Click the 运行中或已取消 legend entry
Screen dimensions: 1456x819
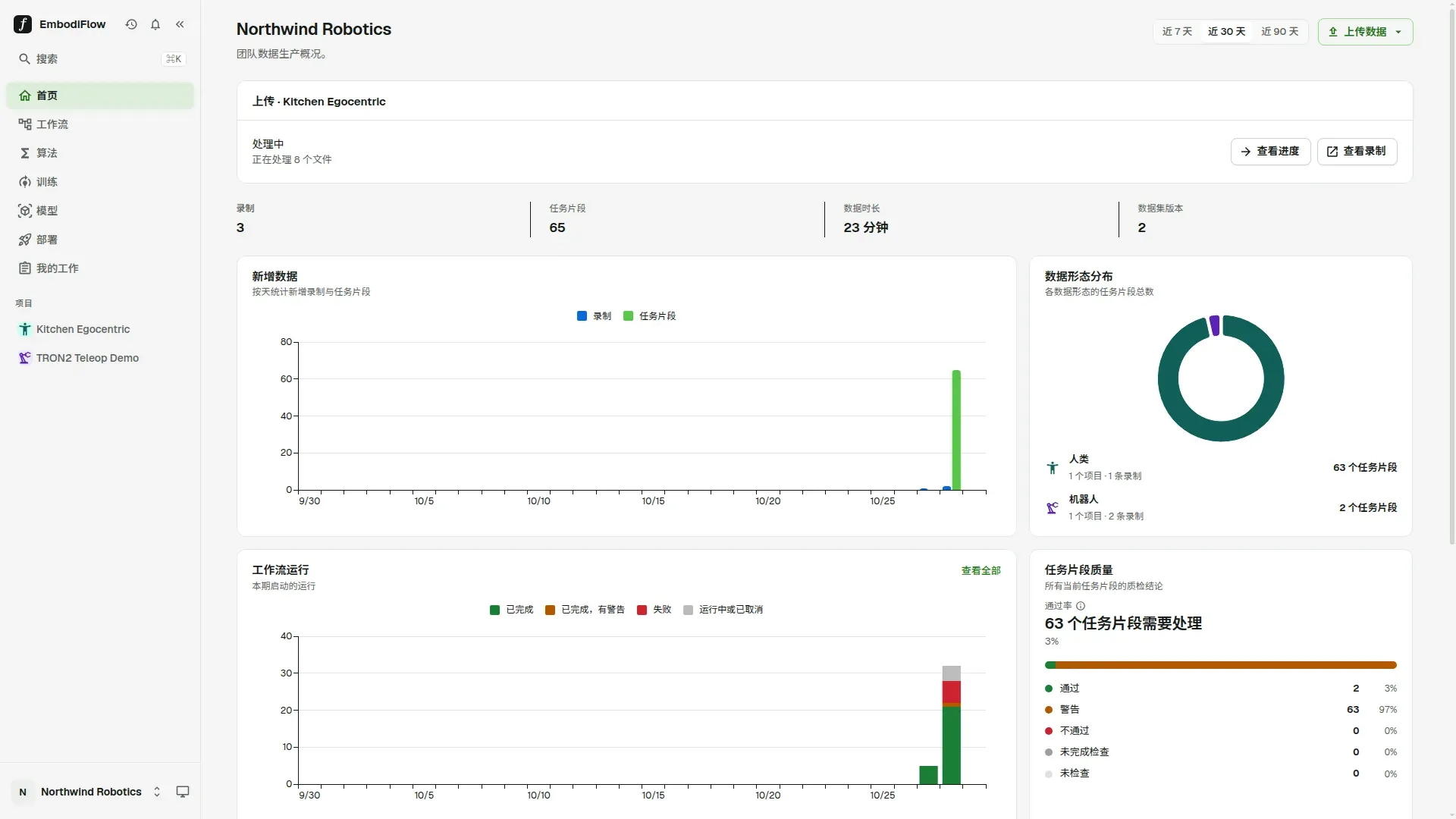point(723,610)
